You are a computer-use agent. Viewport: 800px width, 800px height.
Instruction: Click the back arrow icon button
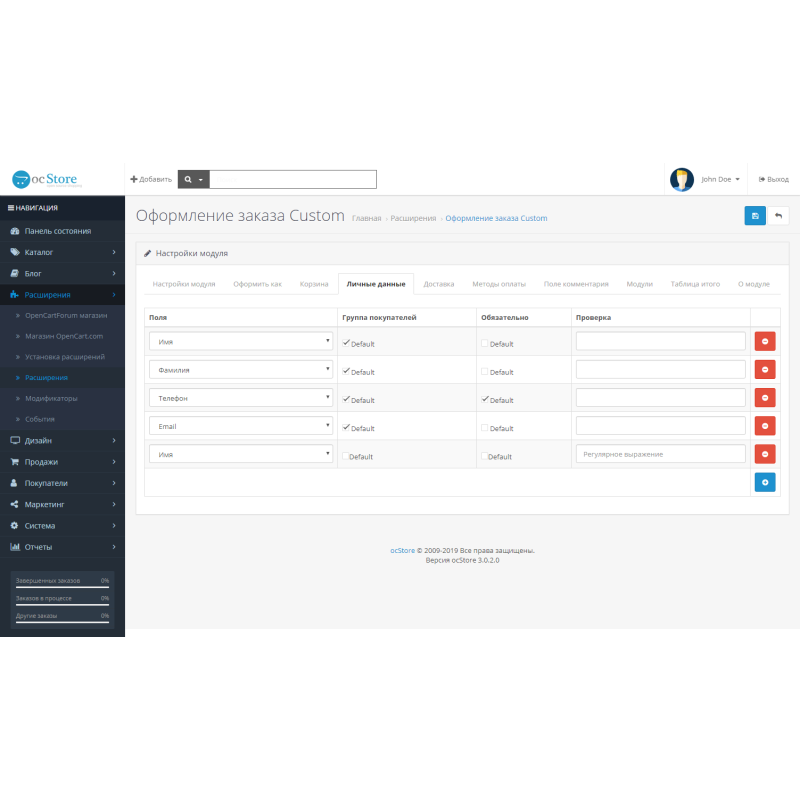pos(777,216)
